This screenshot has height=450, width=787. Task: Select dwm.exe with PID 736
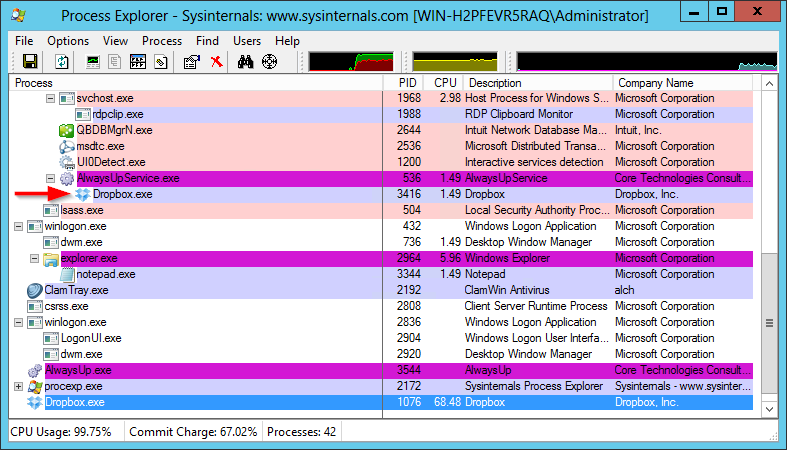point(381,242)
